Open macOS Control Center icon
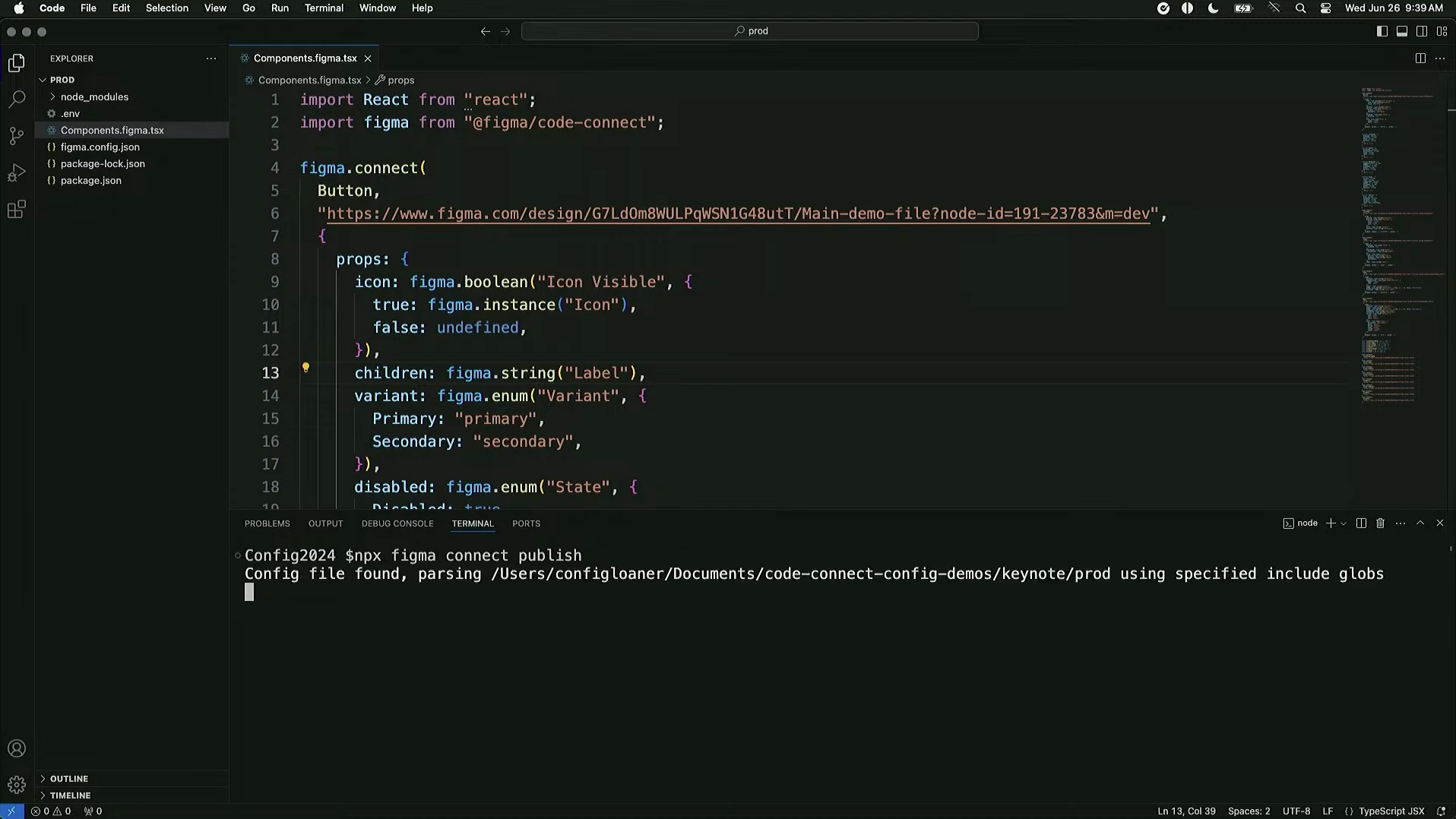This screenshot has height=819, width=1456. (1325, 8)
